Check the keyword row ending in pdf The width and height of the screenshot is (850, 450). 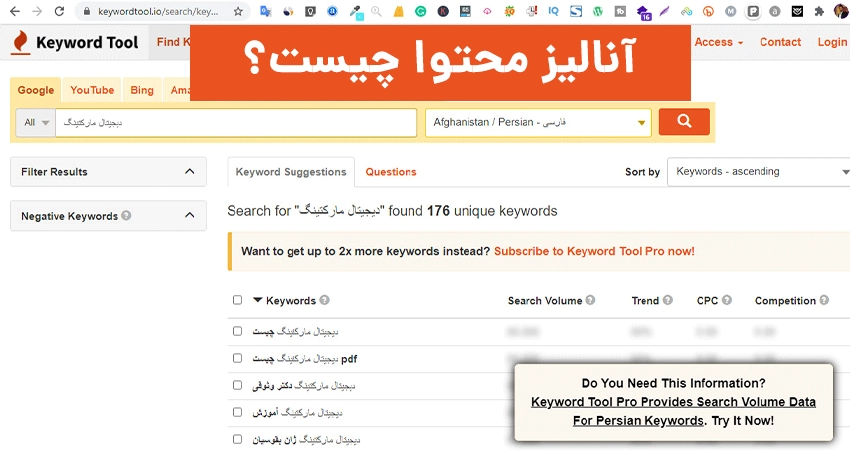coord(237,358)
